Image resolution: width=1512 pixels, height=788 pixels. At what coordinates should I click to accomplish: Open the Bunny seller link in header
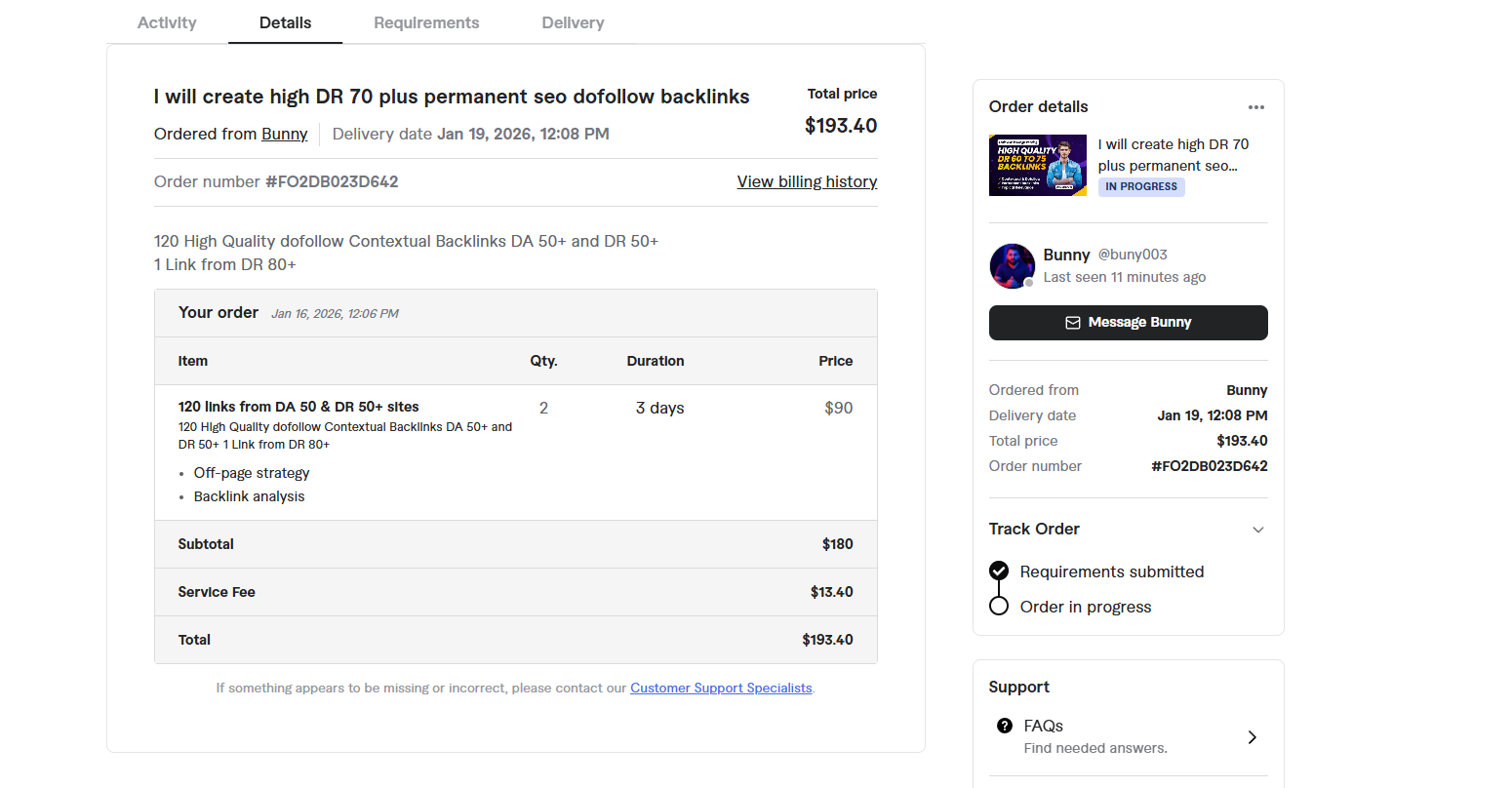284,134
